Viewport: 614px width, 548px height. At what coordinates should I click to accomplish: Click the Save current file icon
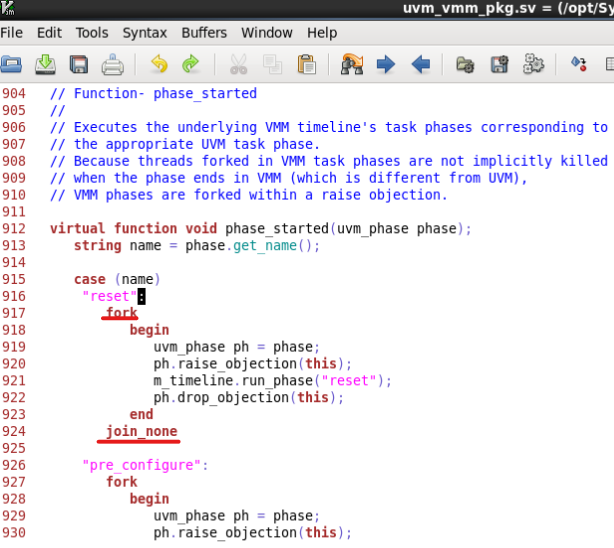(45, 64)
